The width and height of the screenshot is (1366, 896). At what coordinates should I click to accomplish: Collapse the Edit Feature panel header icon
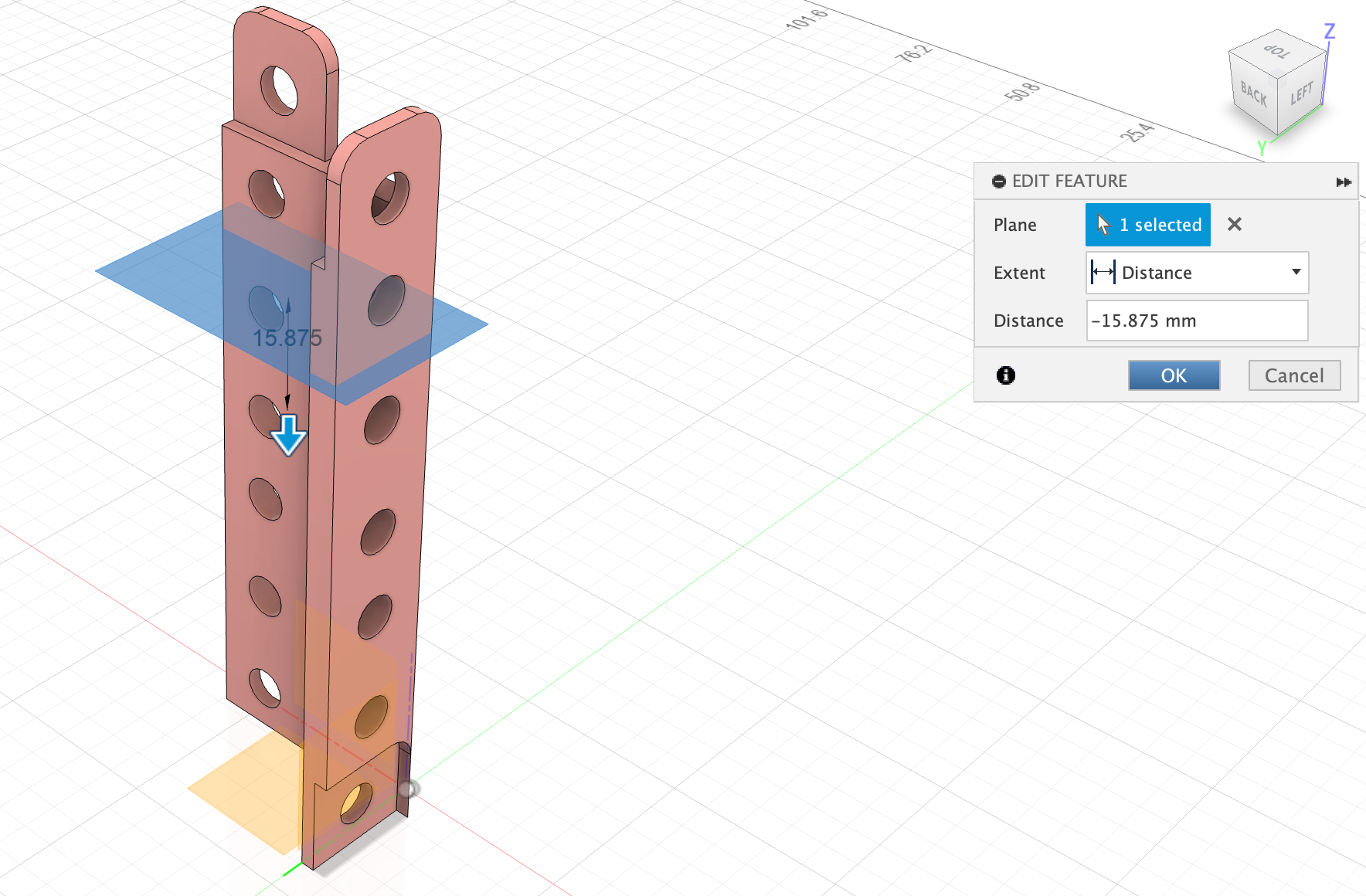coord(999,182)
